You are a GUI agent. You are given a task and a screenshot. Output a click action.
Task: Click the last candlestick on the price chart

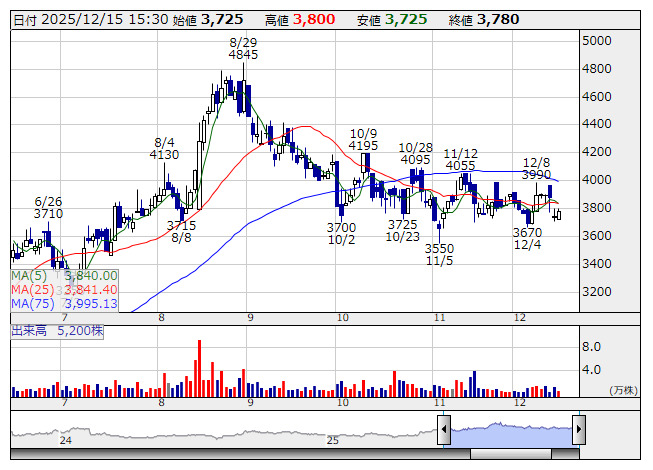pyautogui.click(x=558, y=215)
